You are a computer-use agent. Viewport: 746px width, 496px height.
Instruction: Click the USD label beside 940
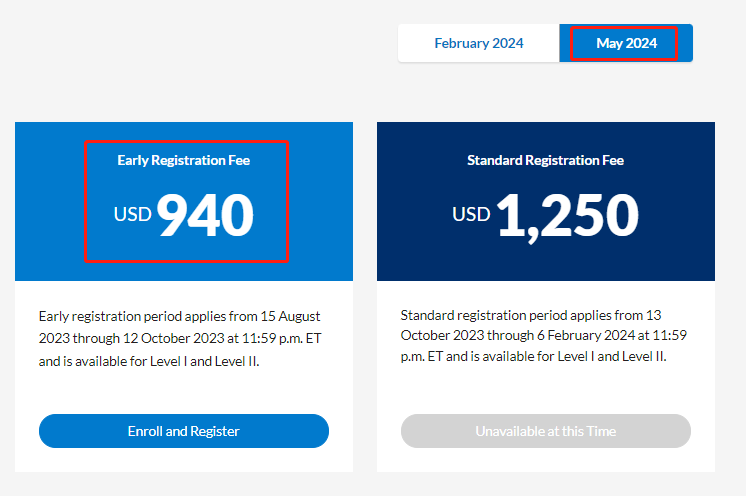[132, 214]
